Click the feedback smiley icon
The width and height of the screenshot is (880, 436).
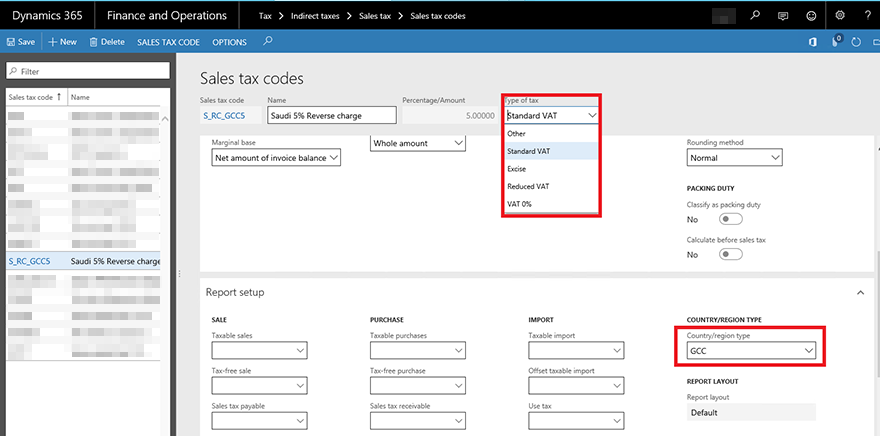(811, 16)
